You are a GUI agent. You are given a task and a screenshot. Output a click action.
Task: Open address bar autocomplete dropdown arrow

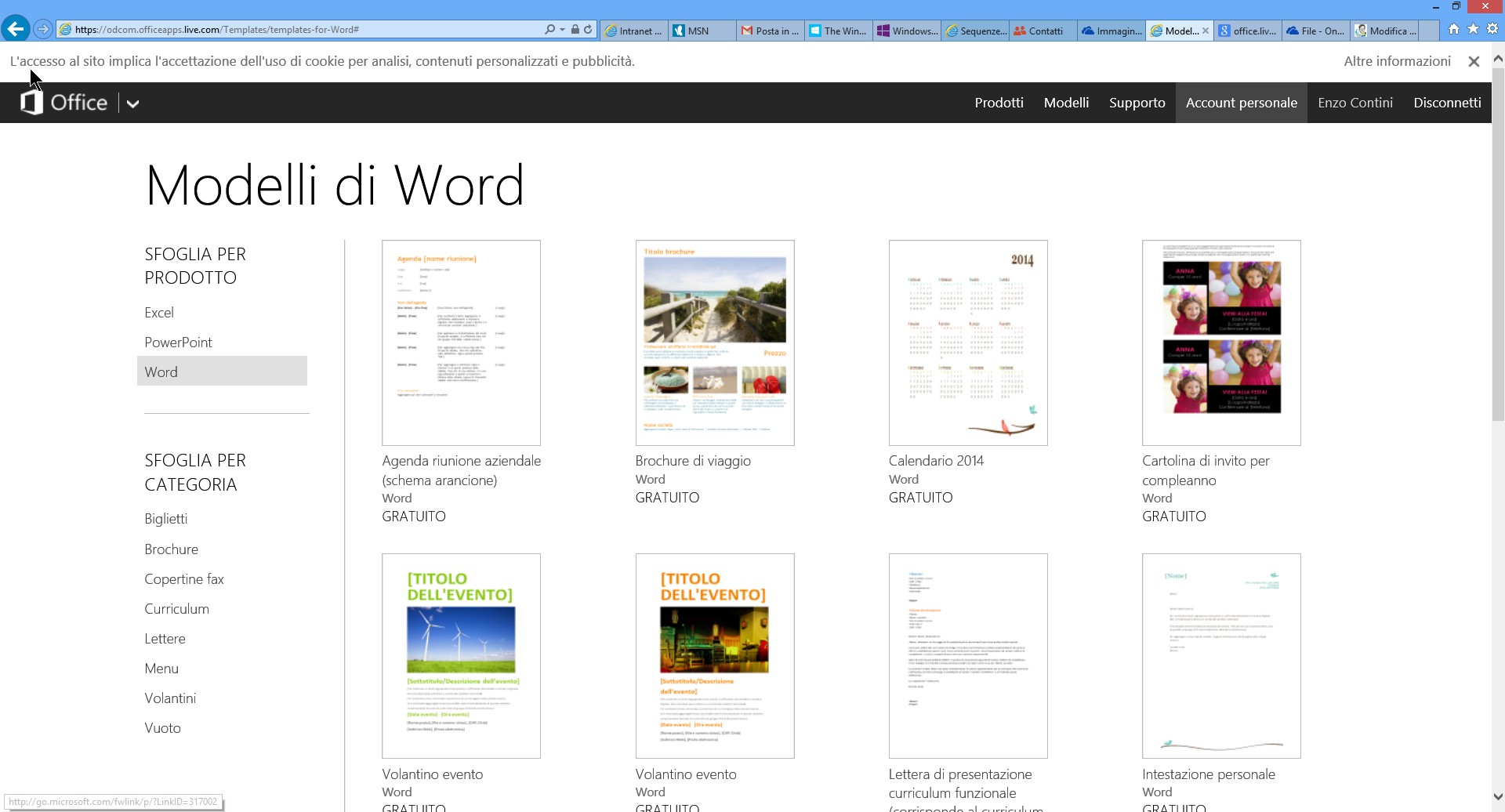562,30
